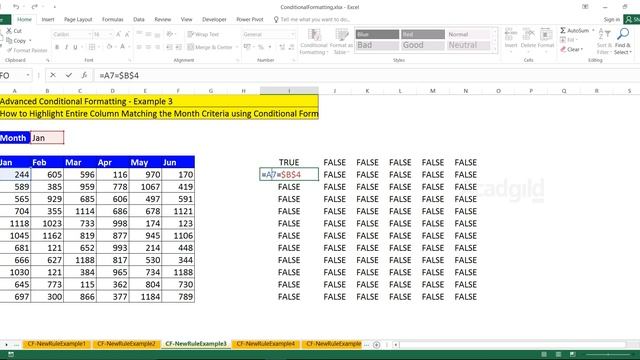
Task: Apply the Good cell style
Action: coord(423,45)
